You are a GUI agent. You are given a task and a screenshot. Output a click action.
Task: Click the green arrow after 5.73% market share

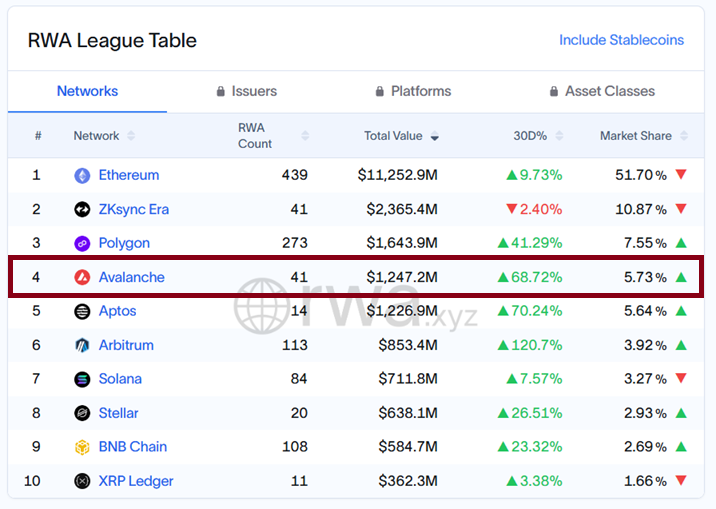(681, 277)
